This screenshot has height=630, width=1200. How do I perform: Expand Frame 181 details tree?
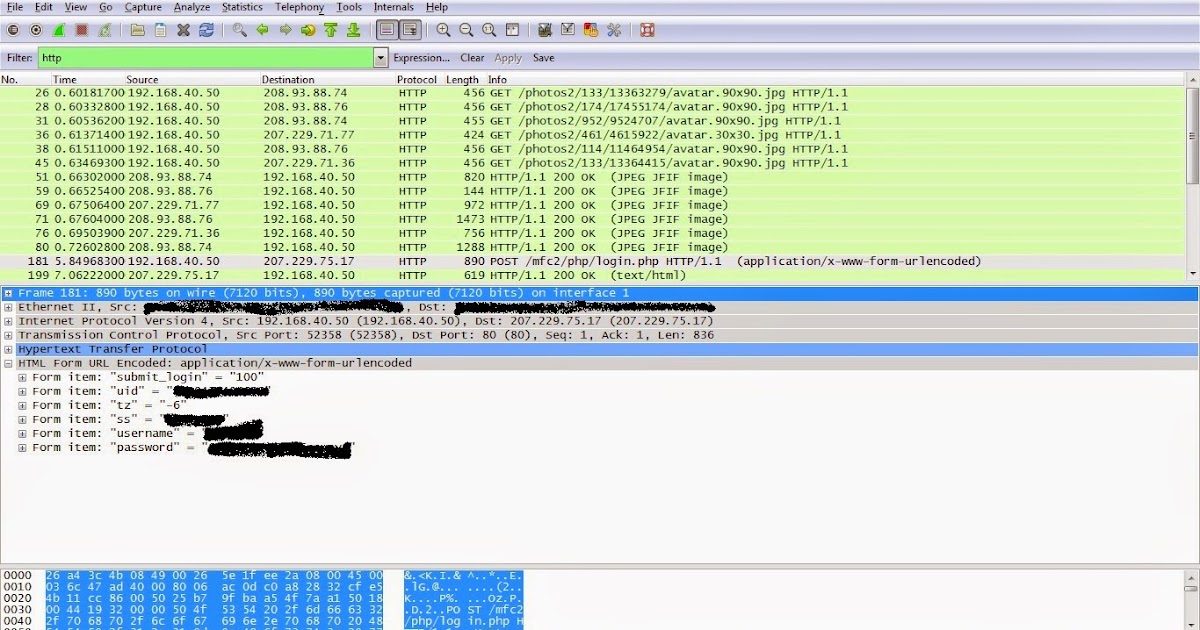coord(8,293)
